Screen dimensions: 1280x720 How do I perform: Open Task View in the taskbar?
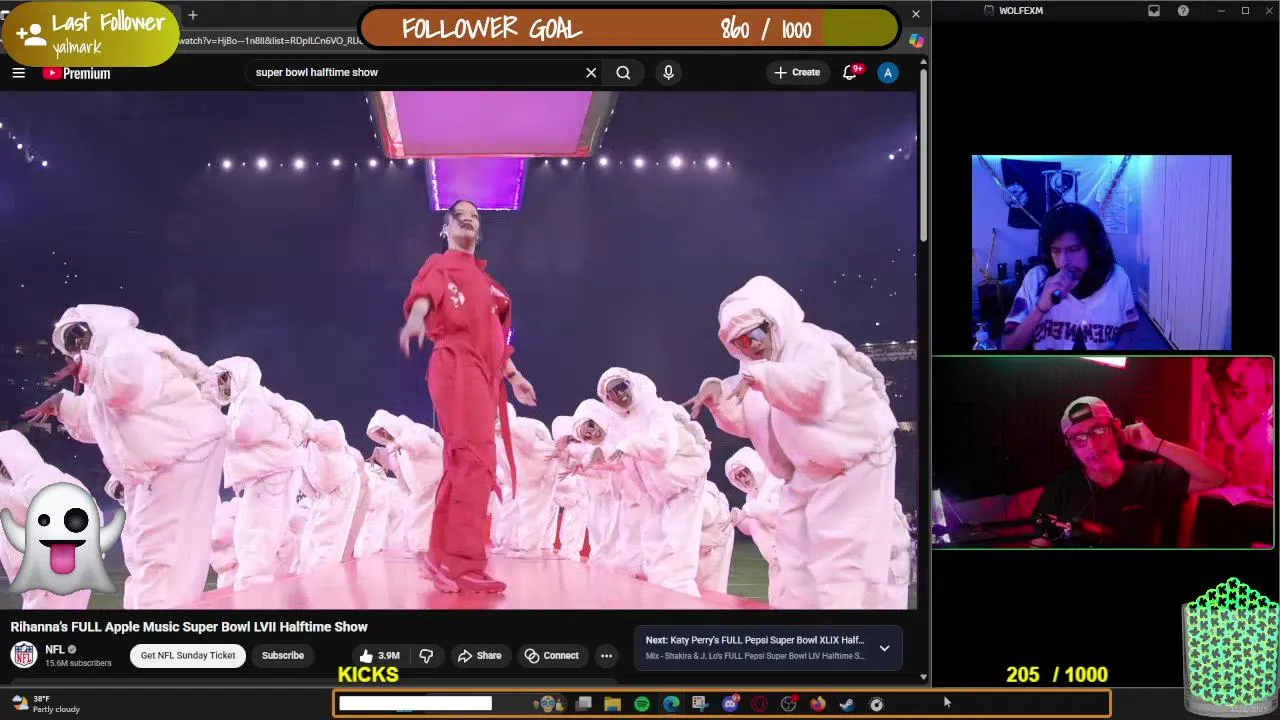point(584,704)
